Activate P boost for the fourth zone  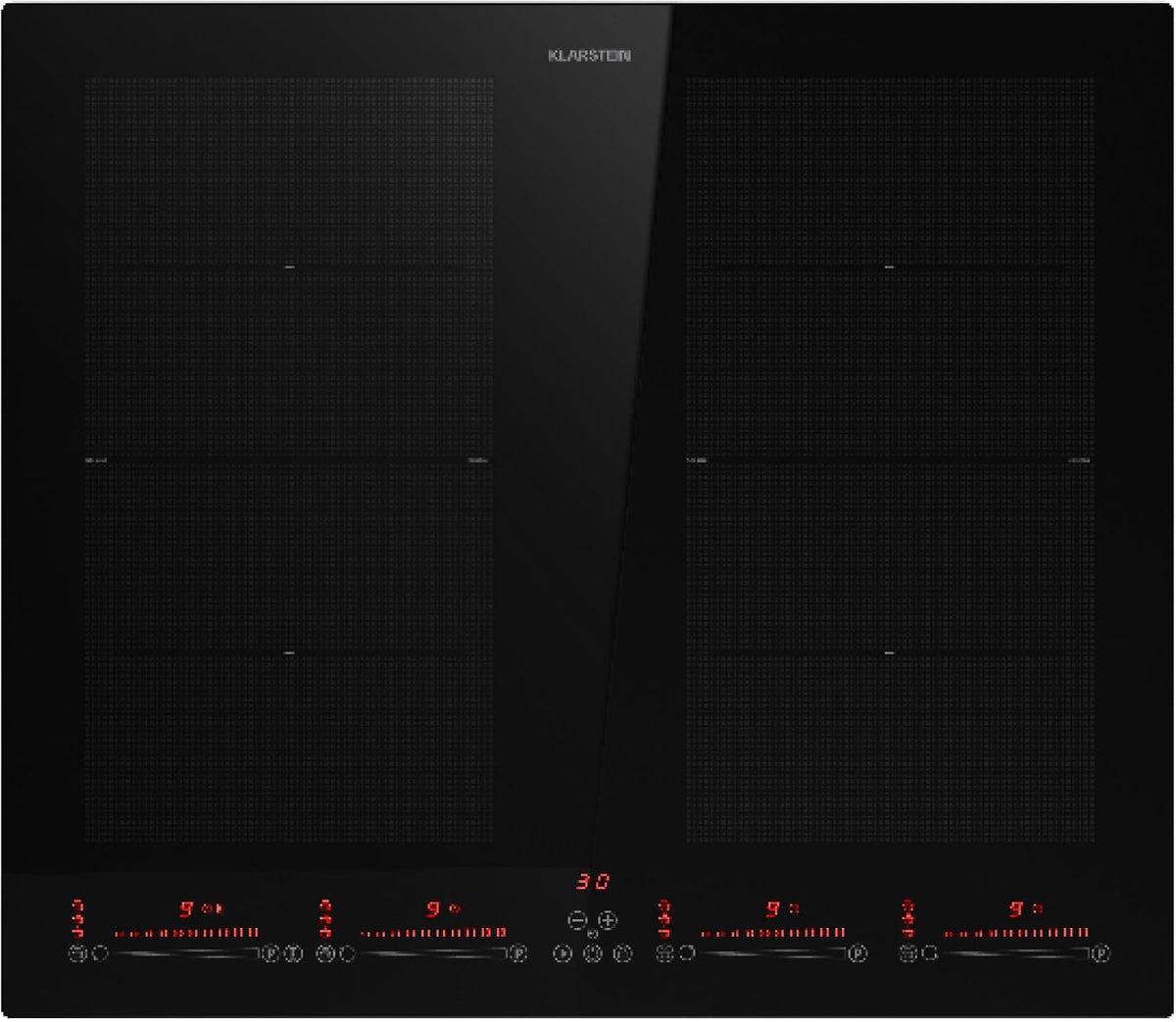tap(1102, 952)
